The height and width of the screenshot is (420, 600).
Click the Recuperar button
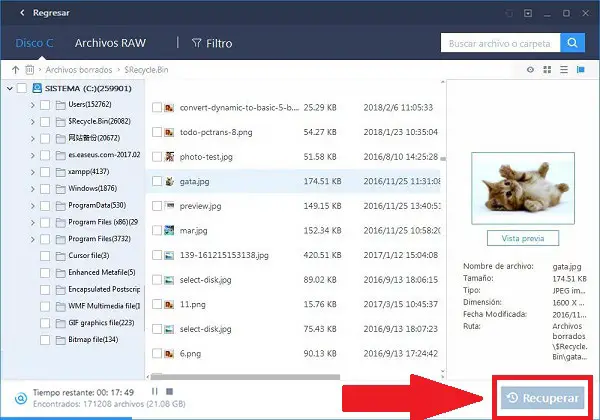543,398
